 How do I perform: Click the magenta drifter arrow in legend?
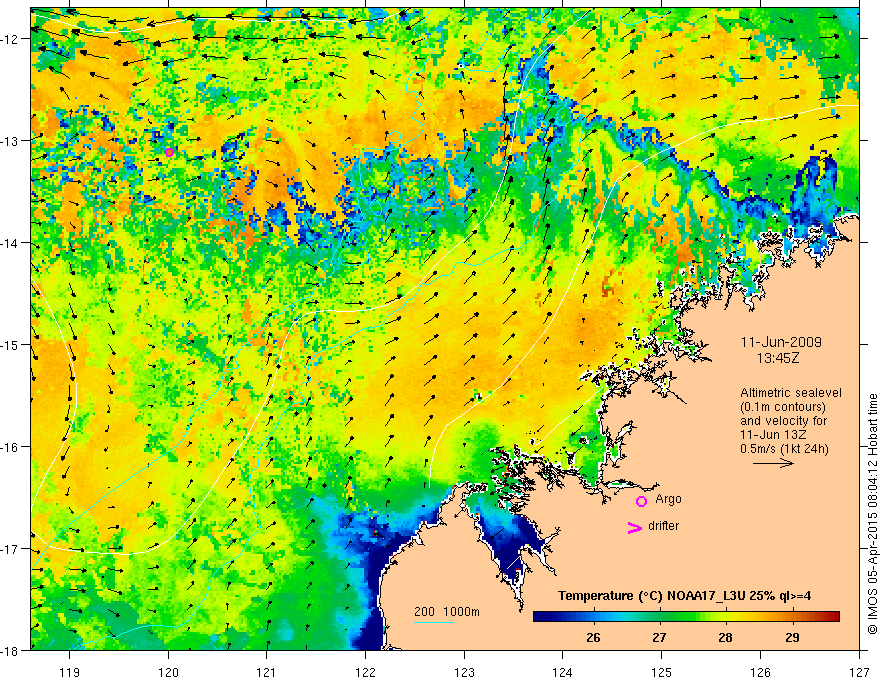click(635, 527)
